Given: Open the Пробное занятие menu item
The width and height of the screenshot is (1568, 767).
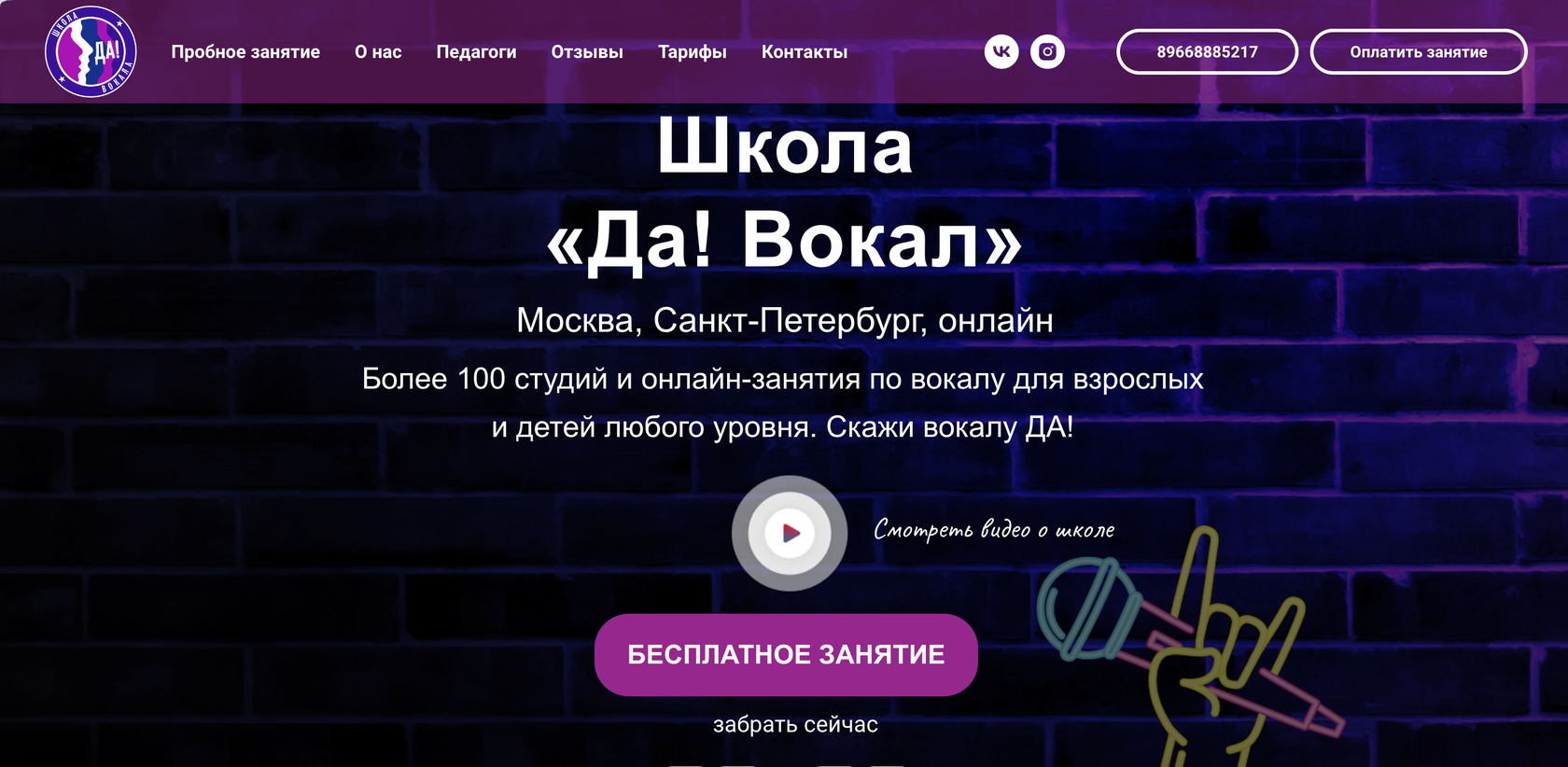Looking at the screenshot, I should pyautogui.click(x=245, y=52).
